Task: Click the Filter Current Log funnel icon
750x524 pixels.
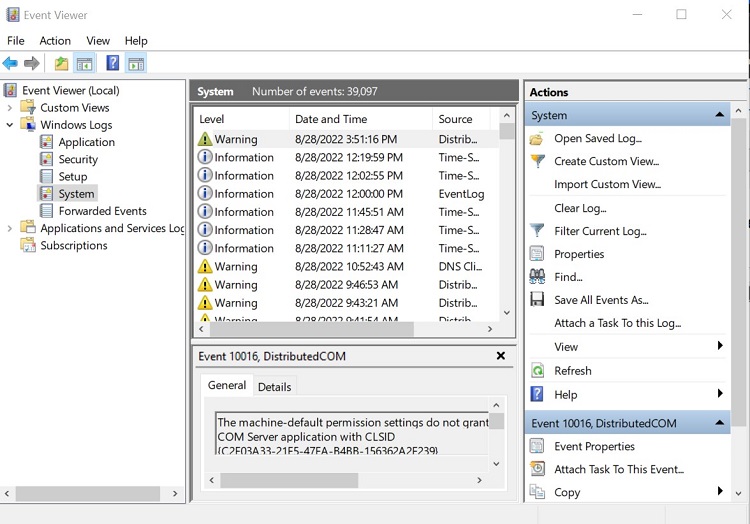Action: pyautogui.click(x=537, y=231)
